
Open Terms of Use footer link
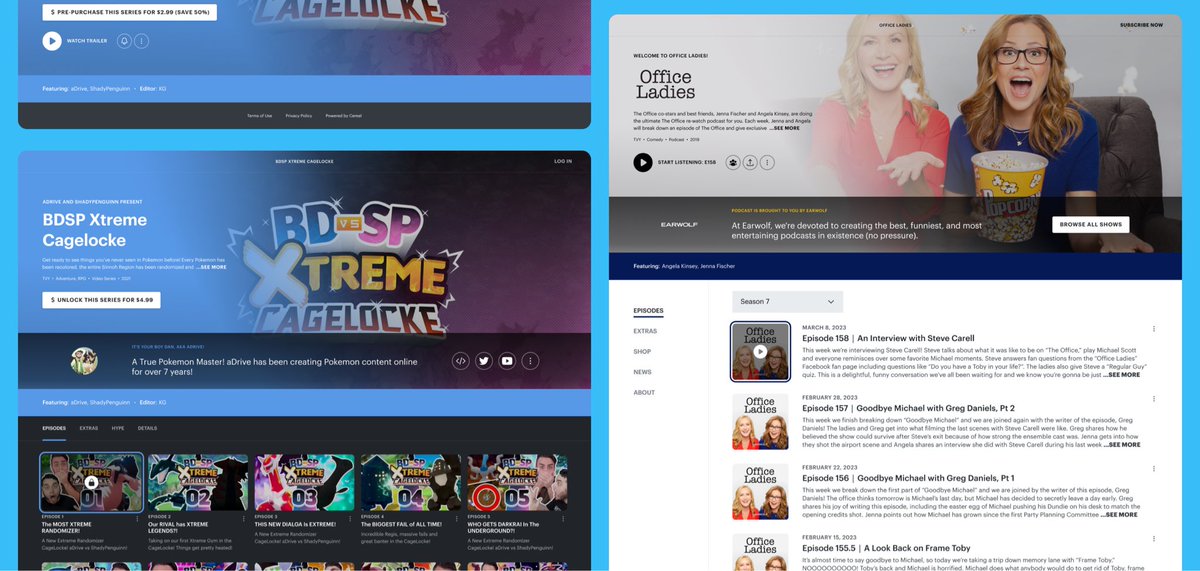(259, 116)
